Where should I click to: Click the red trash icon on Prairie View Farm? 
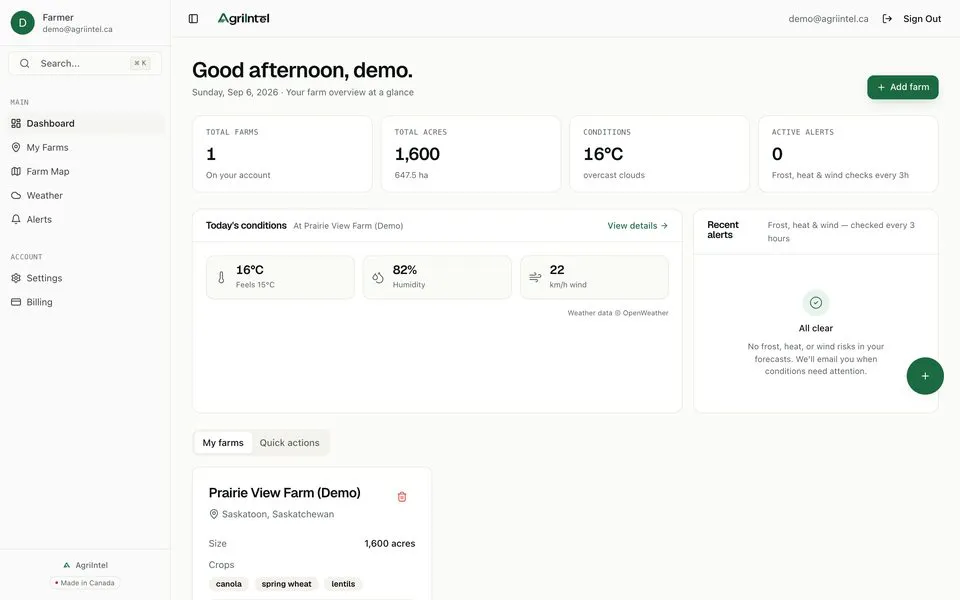402,497
